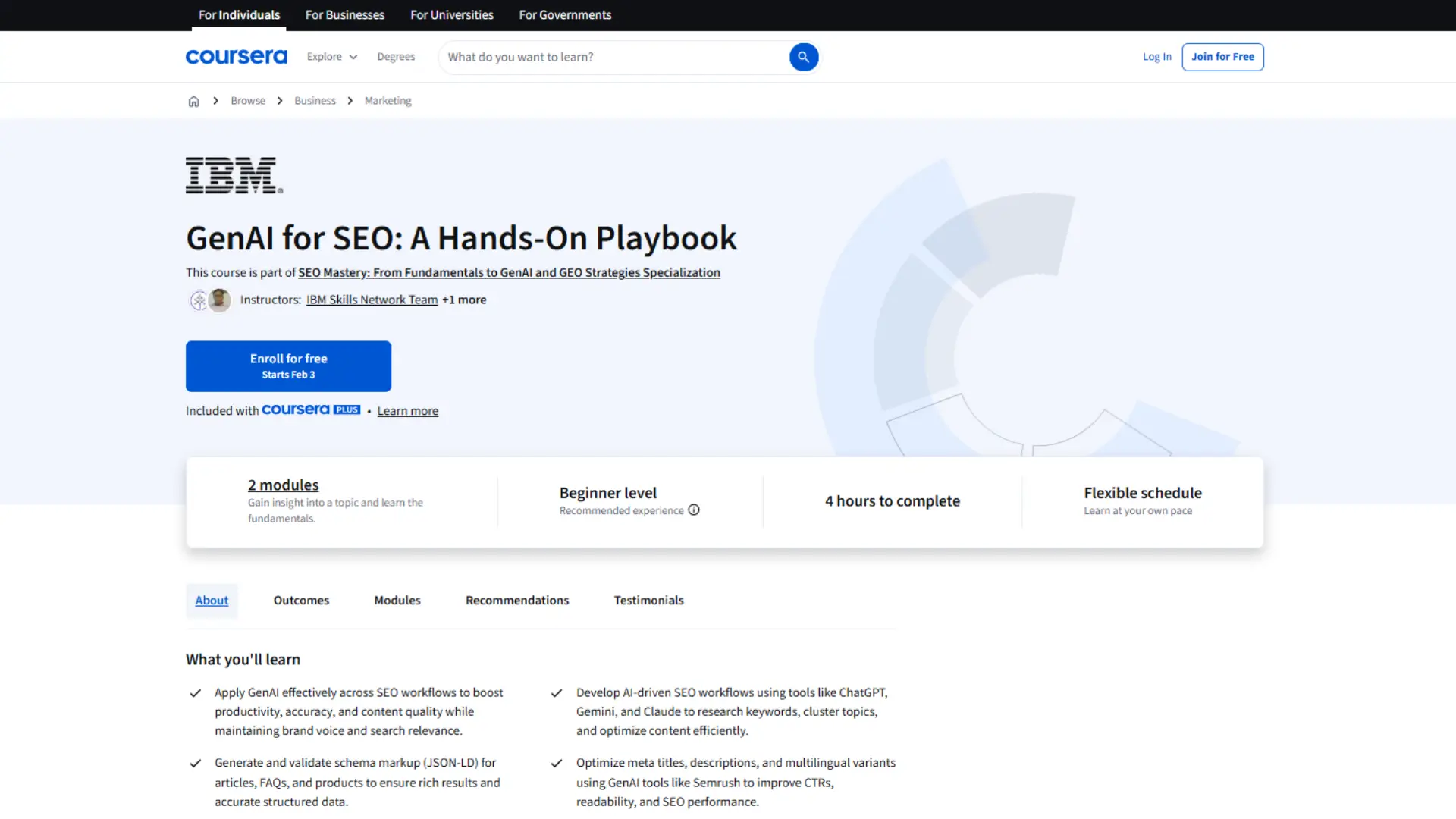Click the search magnifier icon
The image size is (1456, 819).
click(803, 57)
